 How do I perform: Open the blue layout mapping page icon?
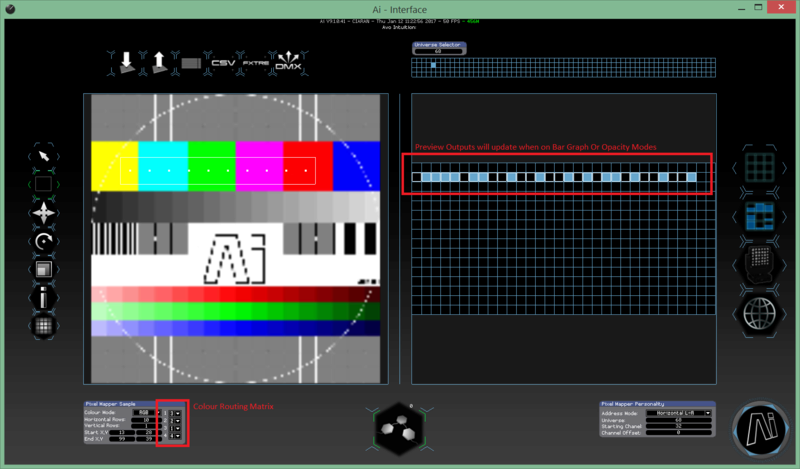[x=759, y=216]
